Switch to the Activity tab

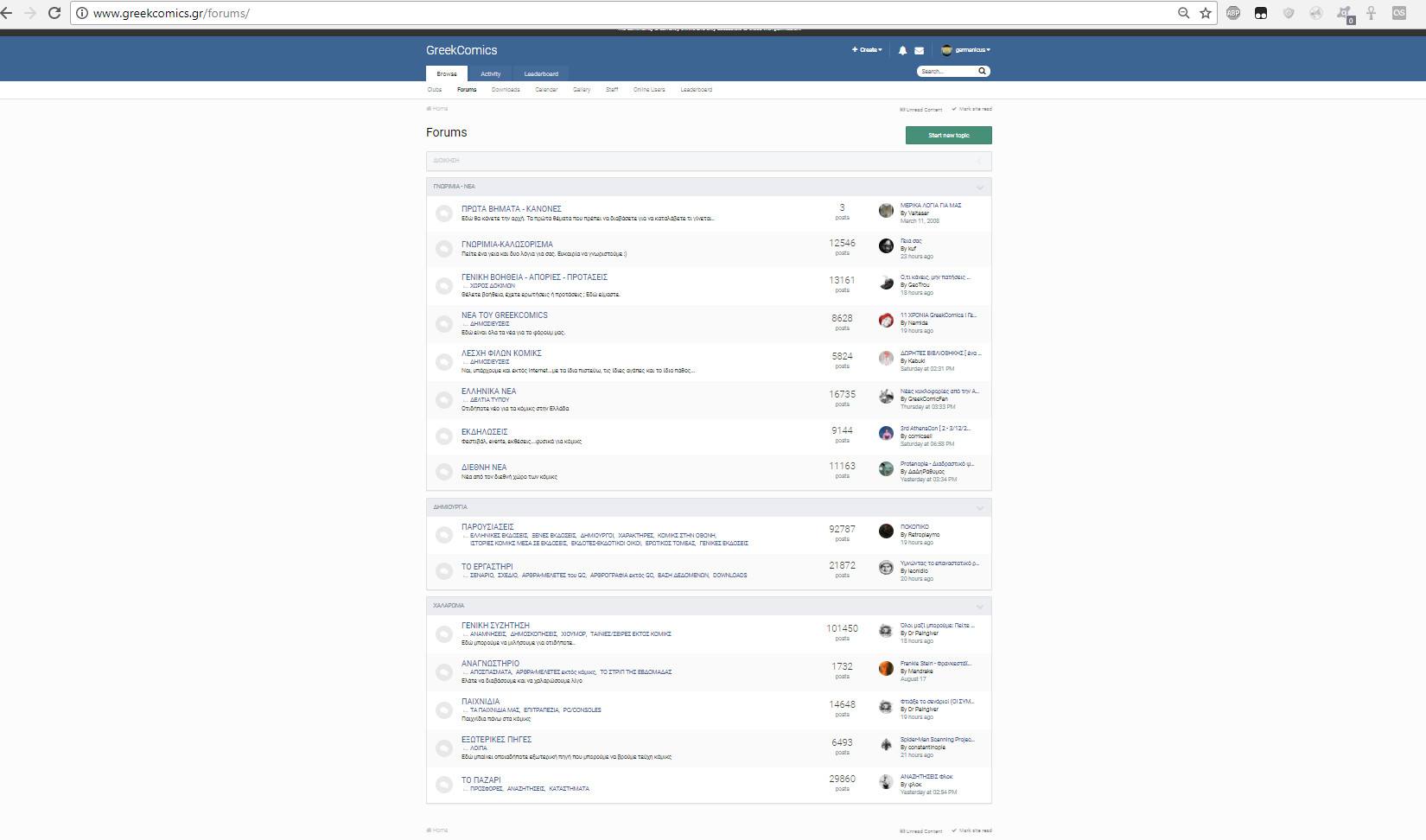tap(491, 73)
